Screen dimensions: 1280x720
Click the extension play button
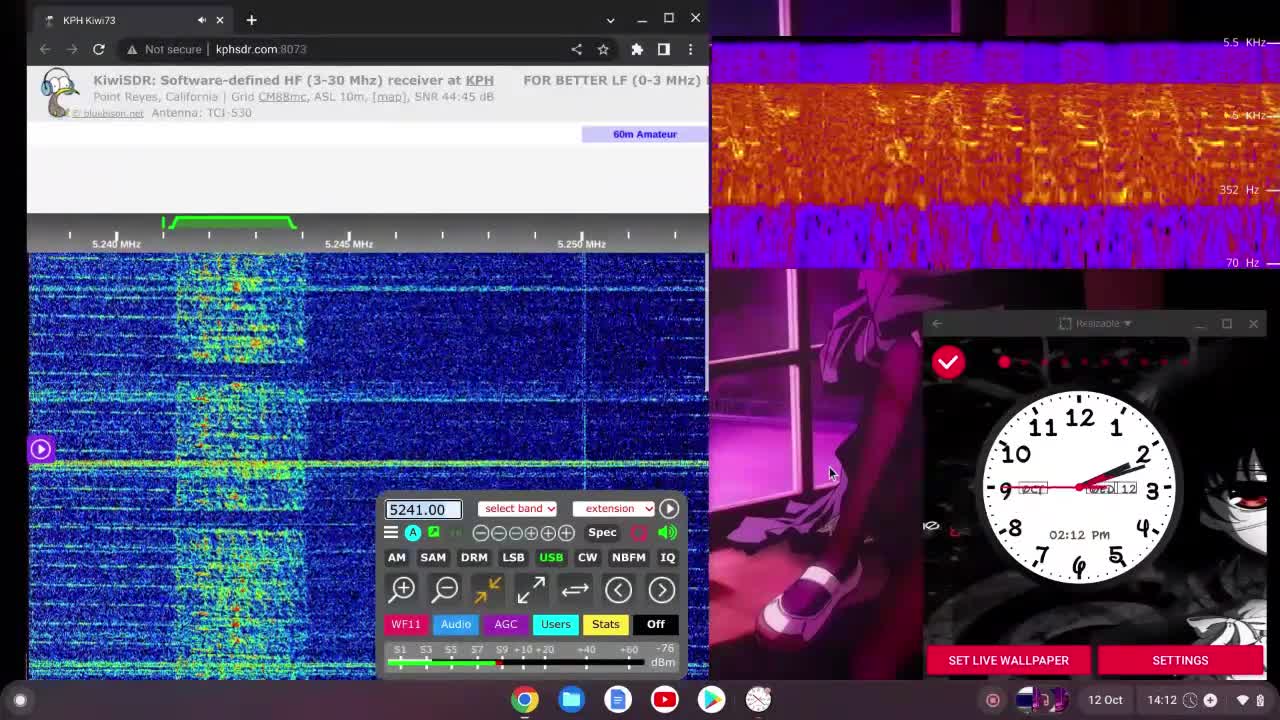tap(669, 509)
